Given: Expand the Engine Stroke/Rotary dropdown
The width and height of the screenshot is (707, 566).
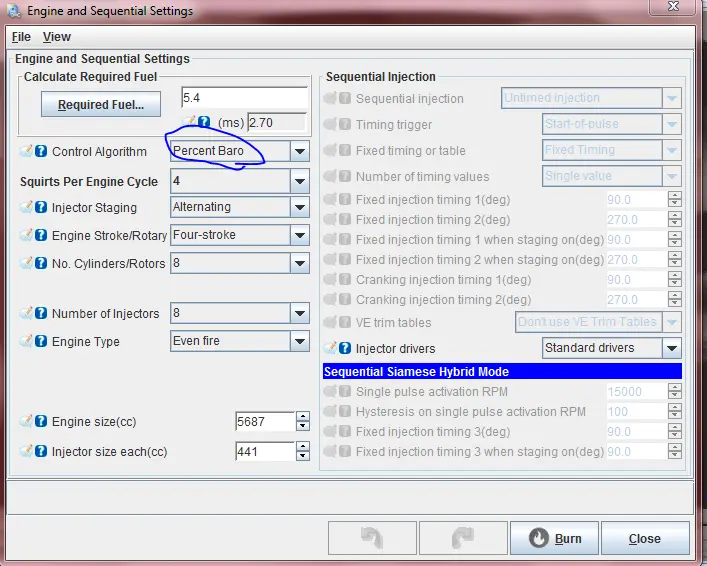Looking at the screenshot, I should click(x=300, y=235).
